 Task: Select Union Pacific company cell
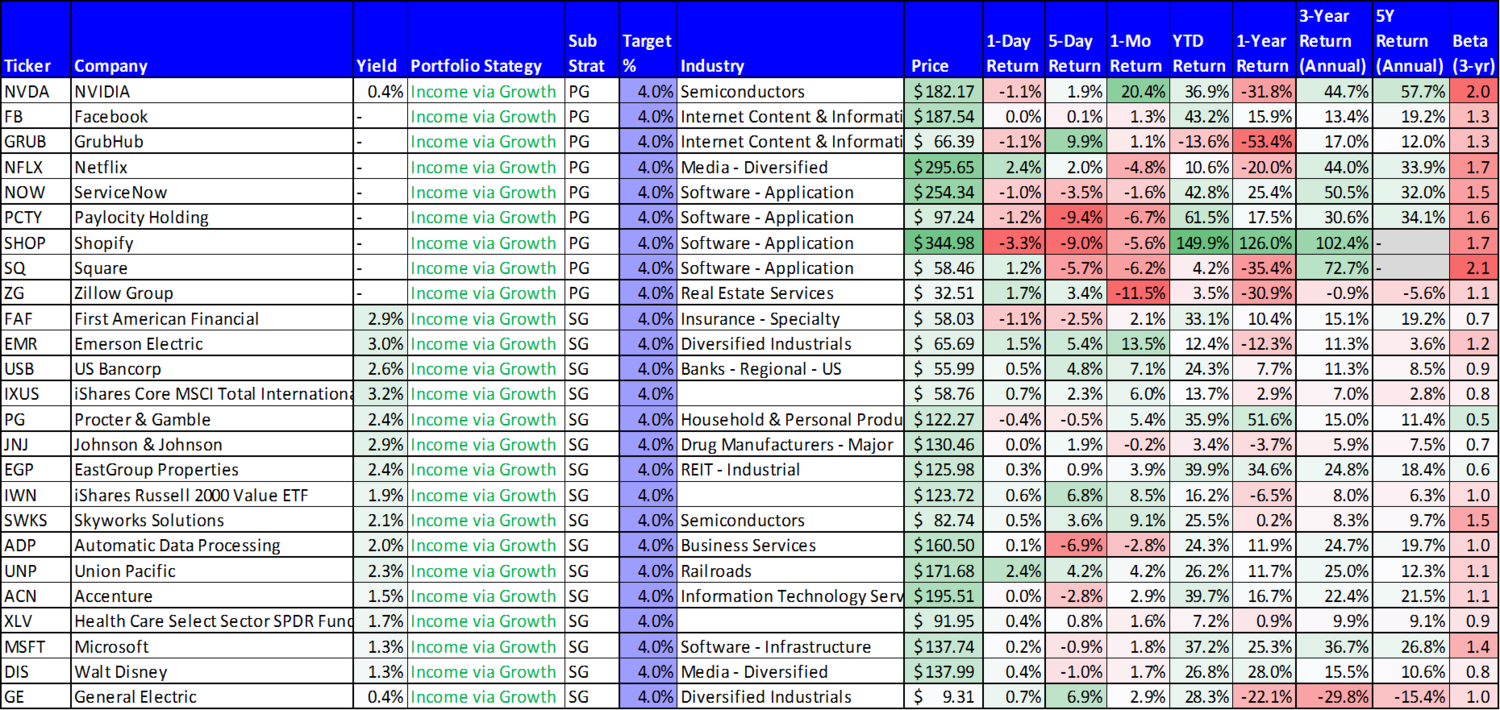pos(212,571)
